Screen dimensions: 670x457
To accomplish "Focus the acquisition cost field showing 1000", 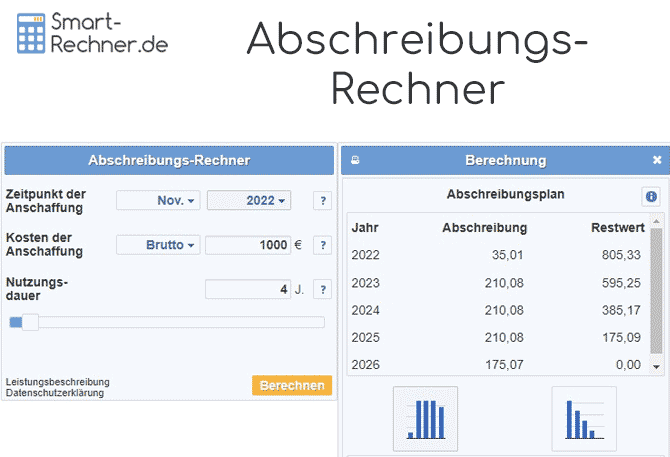I will (x=248, y=245).
